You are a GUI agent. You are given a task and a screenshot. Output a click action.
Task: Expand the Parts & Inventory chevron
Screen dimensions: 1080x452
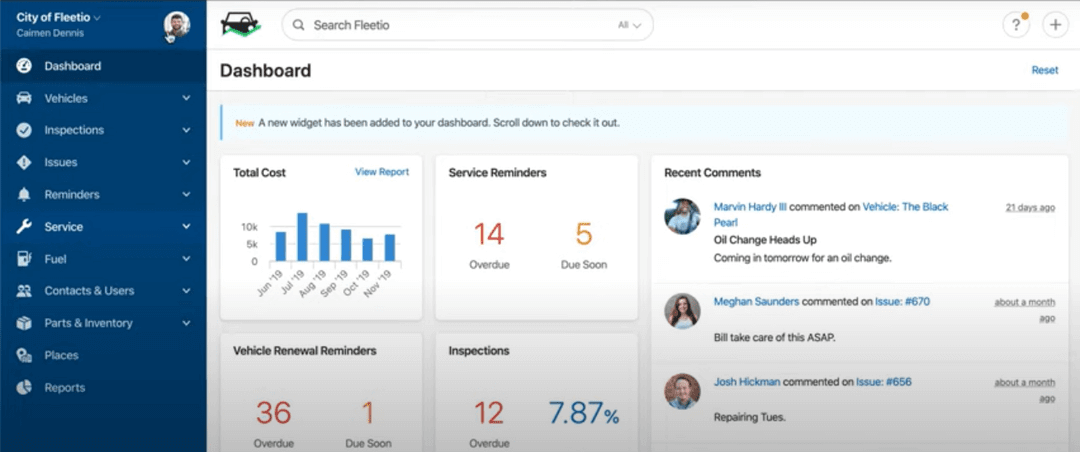(x=186, y=323)
